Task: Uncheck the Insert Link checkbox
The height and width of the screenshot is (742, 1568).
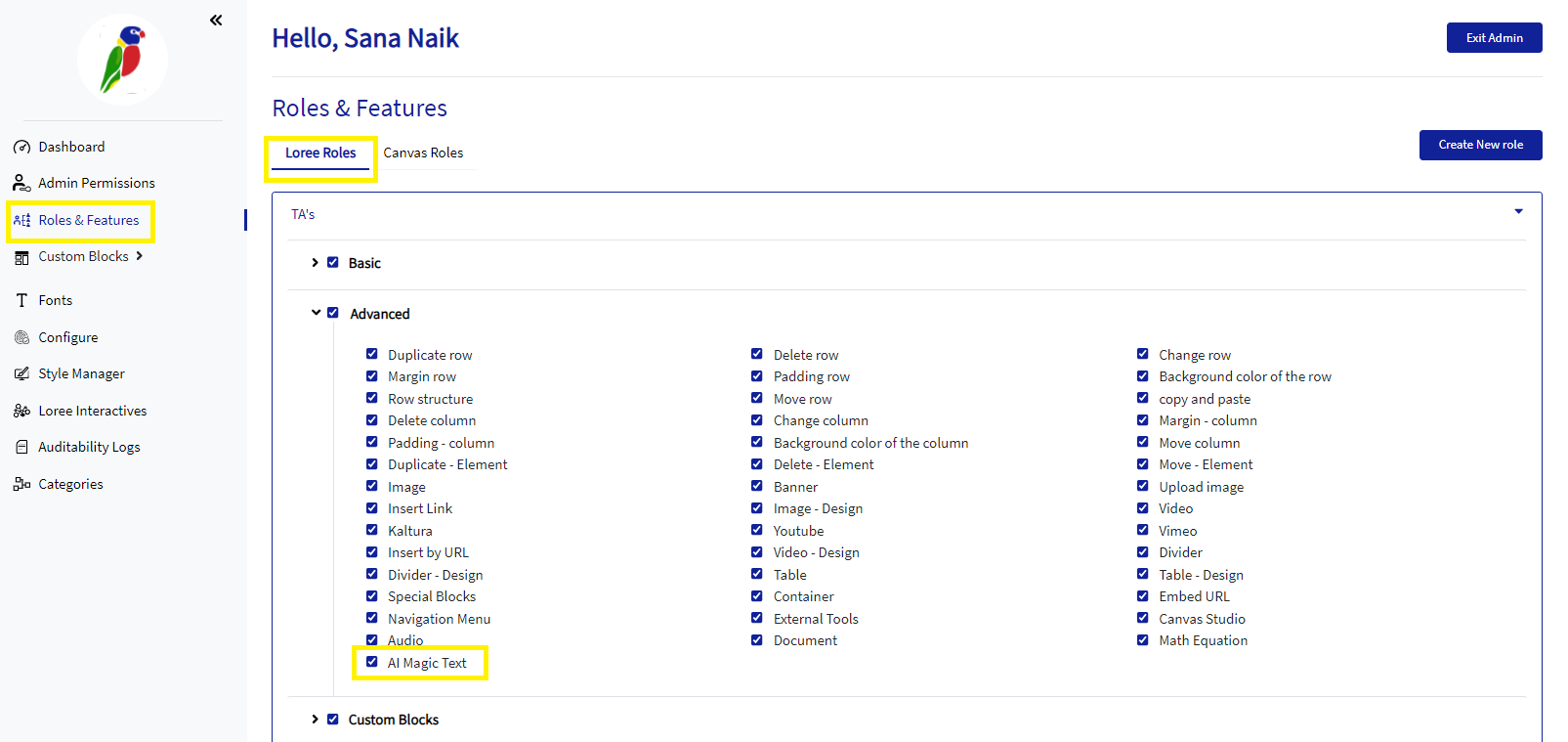Action: (372, 508)
